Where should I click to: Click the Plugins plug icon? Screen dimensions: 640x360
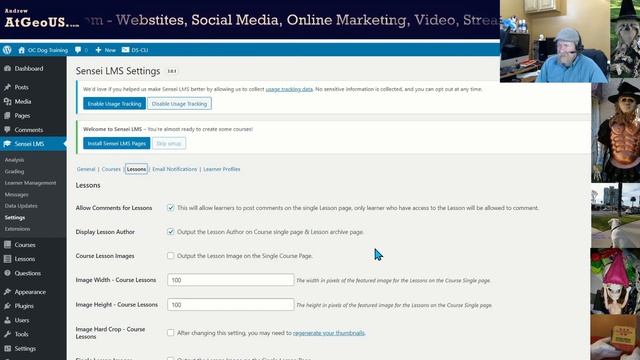7,306
